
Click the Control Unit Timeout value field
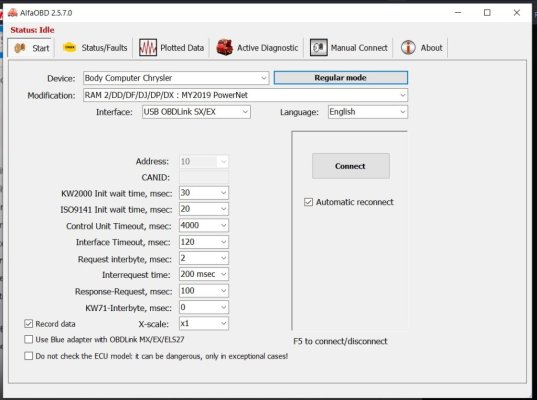coord(204,225)
